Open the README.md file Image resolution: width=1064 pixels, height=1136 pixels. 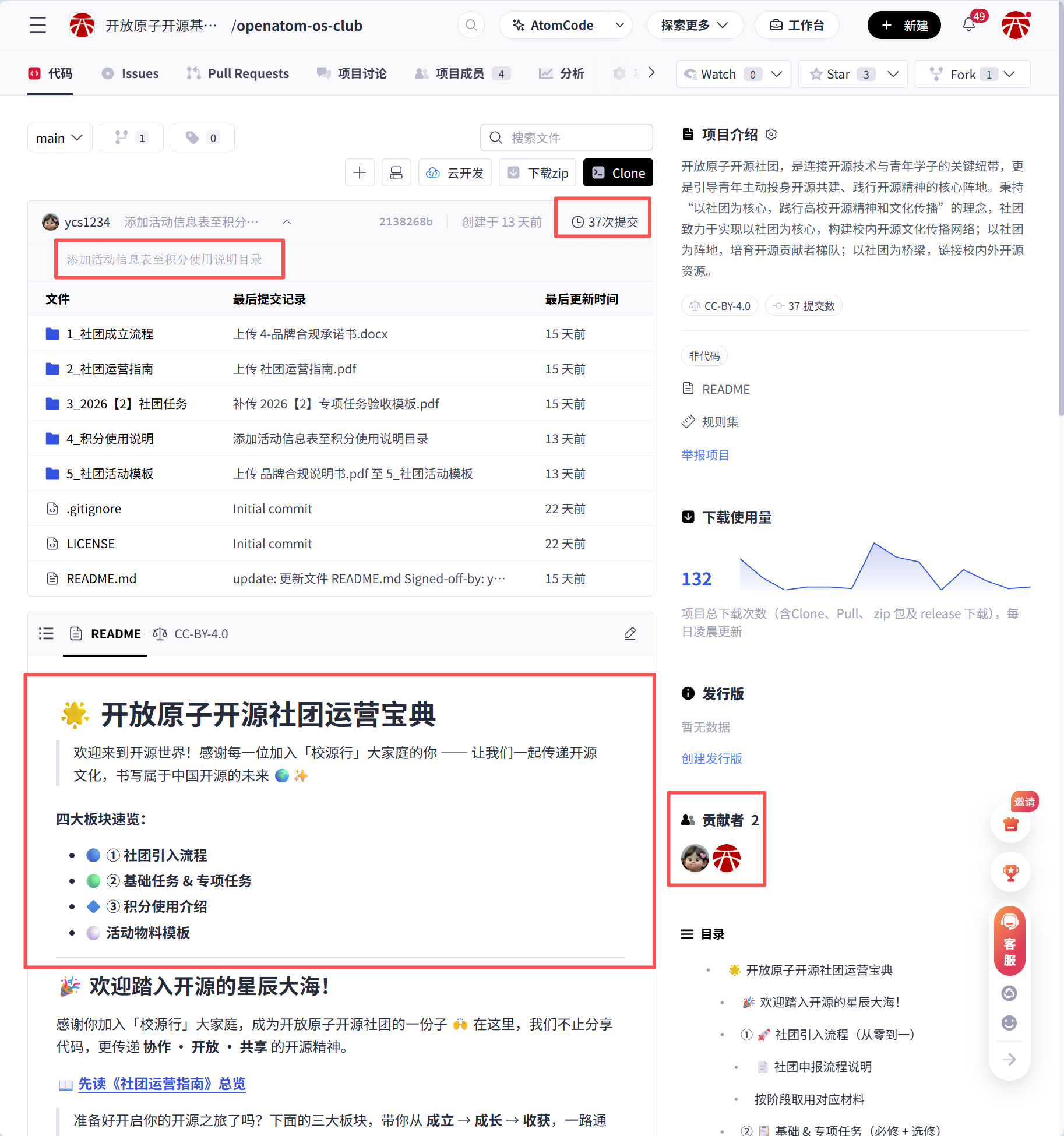101,578
